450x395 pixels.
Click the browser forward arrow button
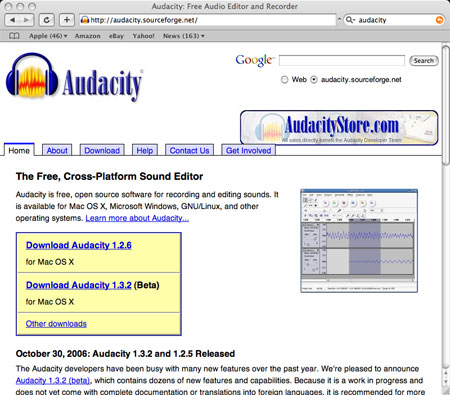click(27, 20)
